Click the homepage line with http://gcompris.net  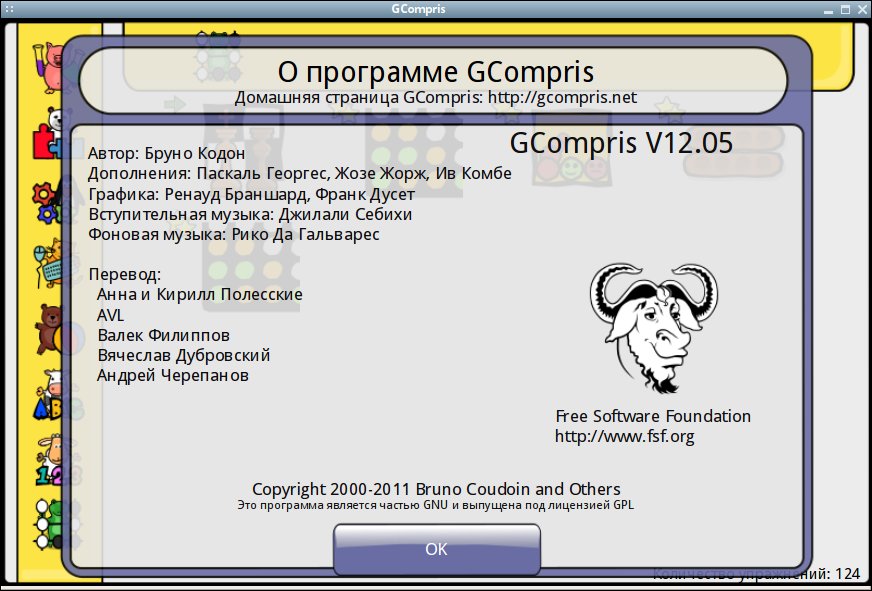tap(435, 97)
